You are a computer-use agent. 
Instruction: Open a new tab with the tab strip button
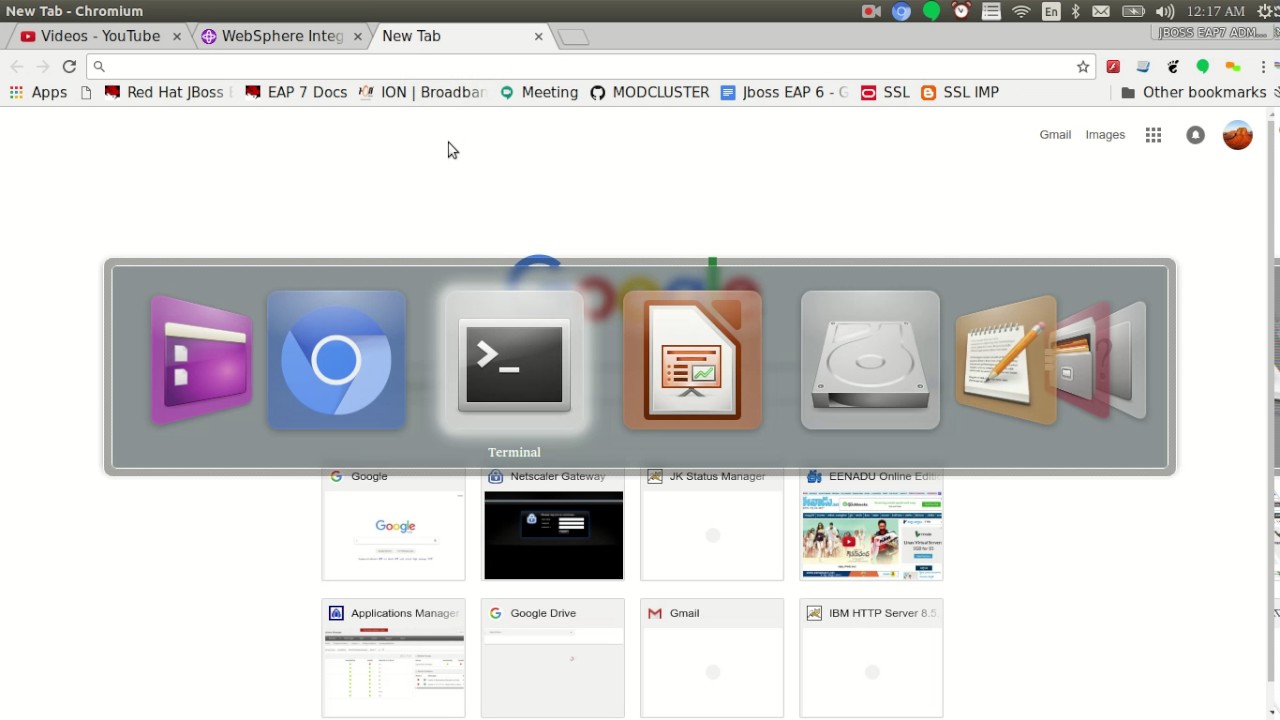click(573, 37)
